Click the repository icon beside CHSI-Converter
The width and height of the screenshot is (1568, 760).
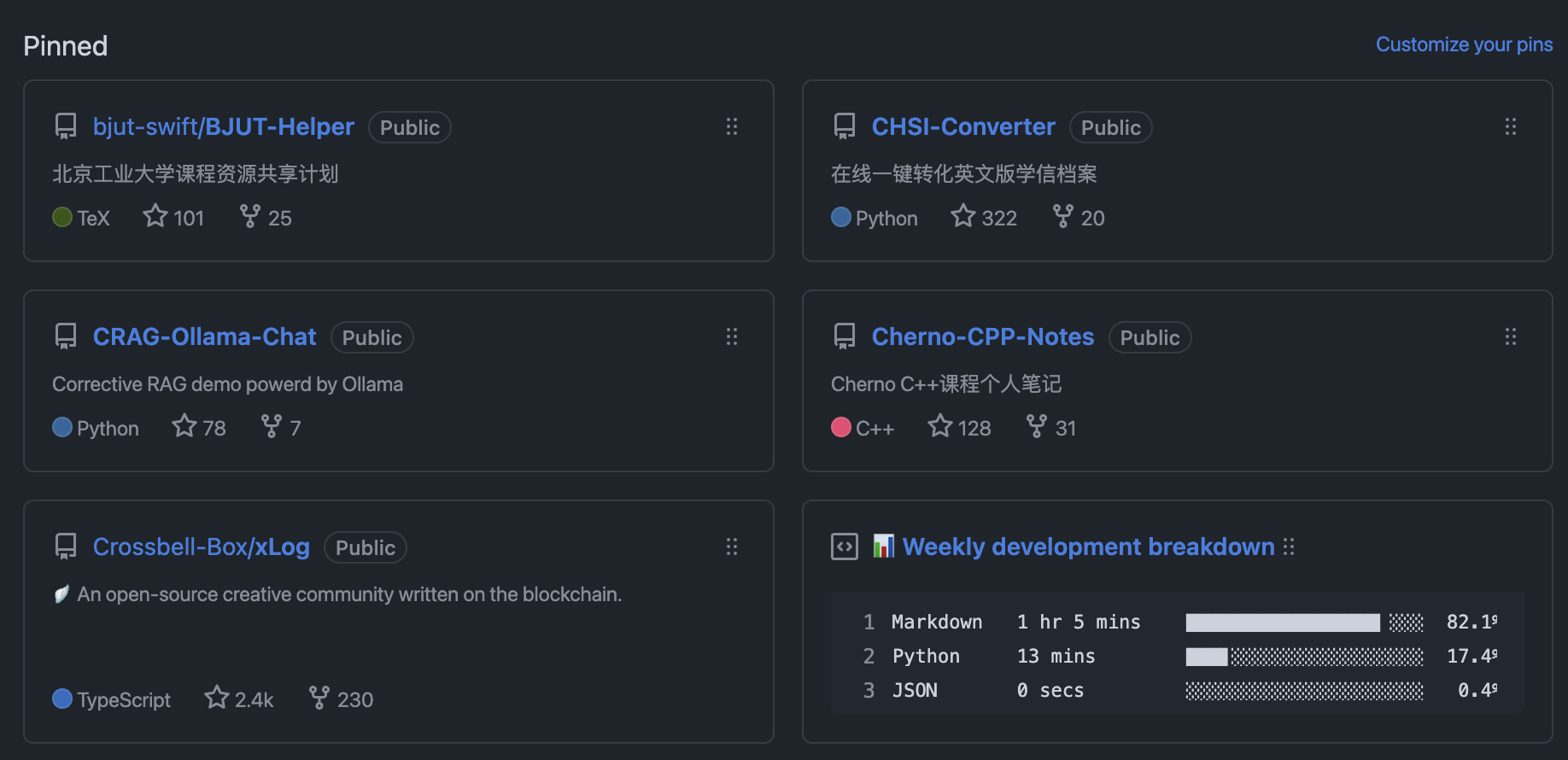(844, 126)
